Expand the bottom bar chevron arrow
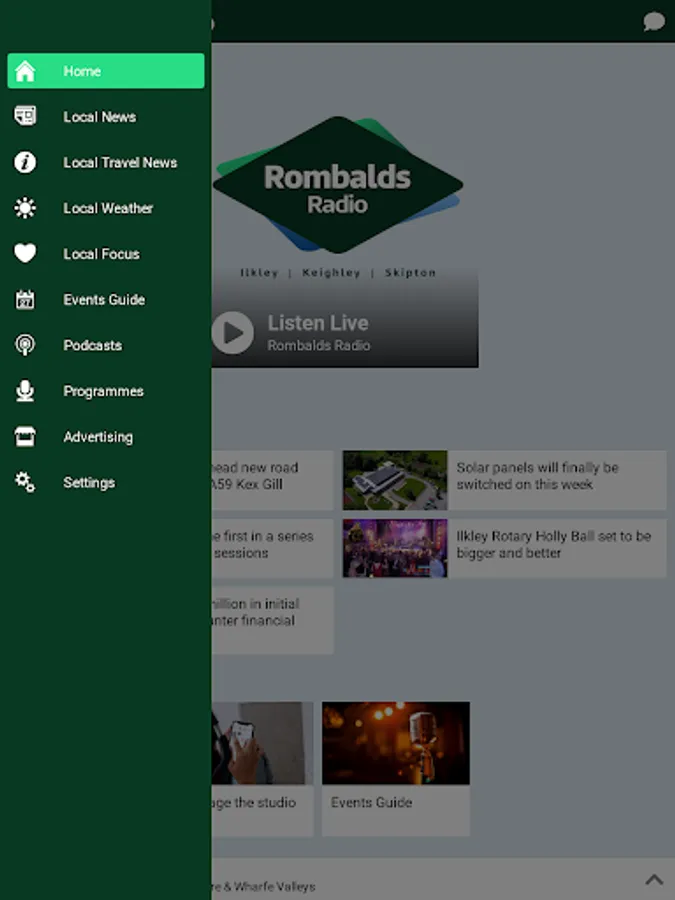The image size is (675, 900). 654,879
